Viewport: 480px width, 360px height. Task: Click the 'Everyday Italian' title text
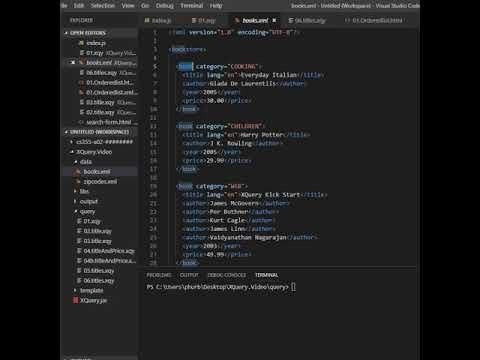click(269, 75)
